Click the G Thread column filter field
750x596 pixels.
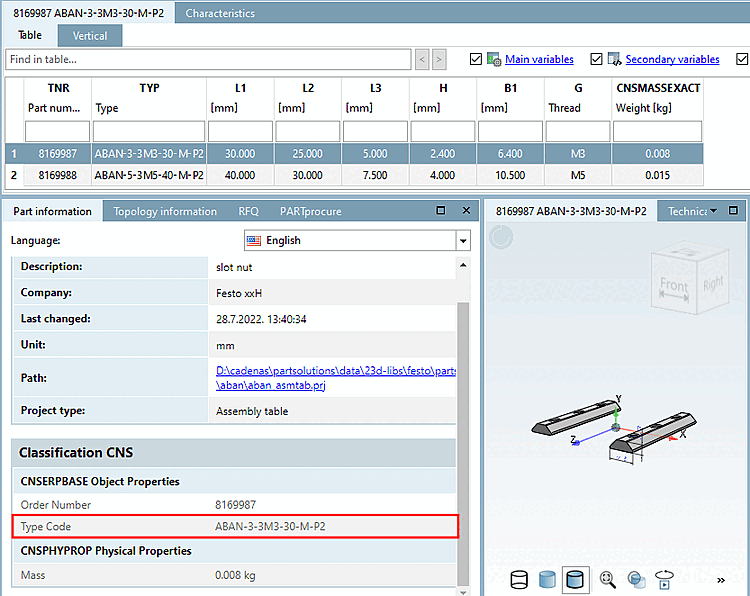(578, 132)
